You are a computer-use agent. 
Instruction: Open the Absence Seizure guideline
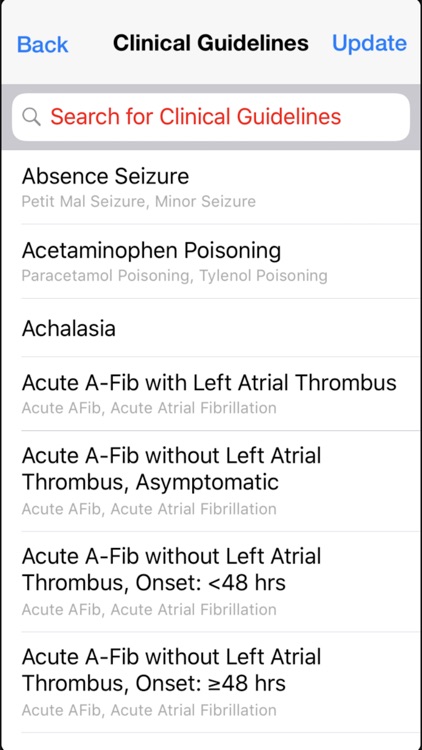[211, 187]
